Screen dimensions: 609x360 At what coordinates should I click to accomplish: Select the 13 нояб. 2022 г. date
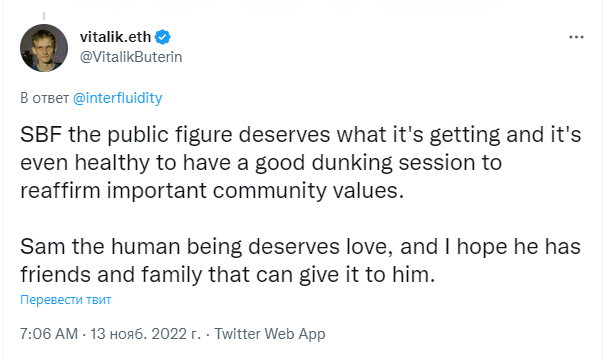coord(146,334)
